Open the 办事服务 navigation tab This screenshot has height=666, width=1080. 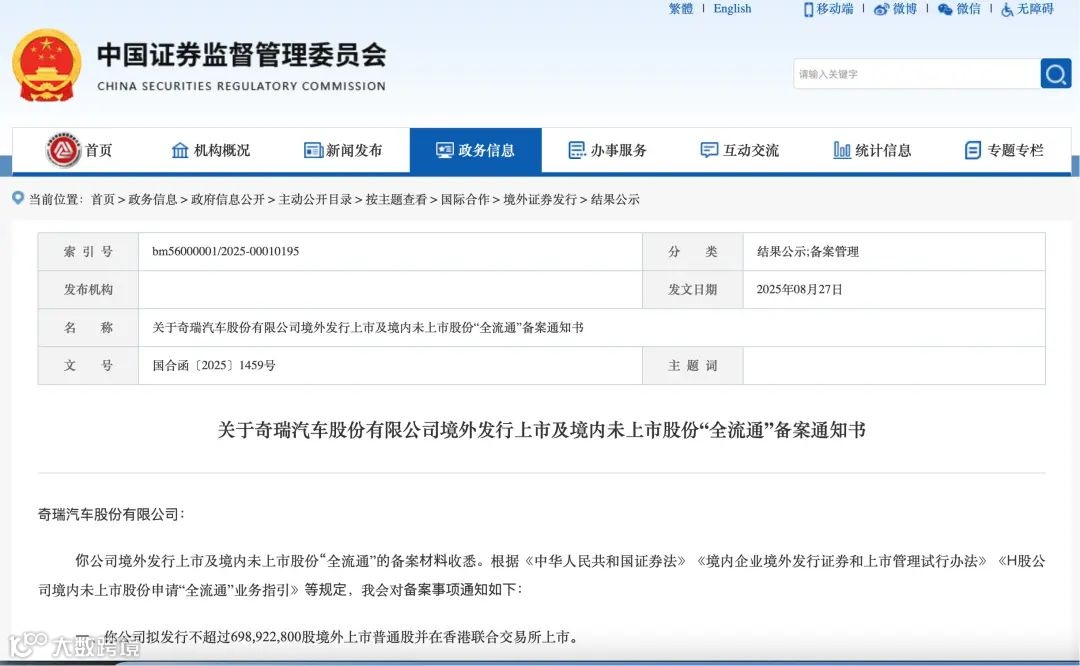click(x=608, y=150)
